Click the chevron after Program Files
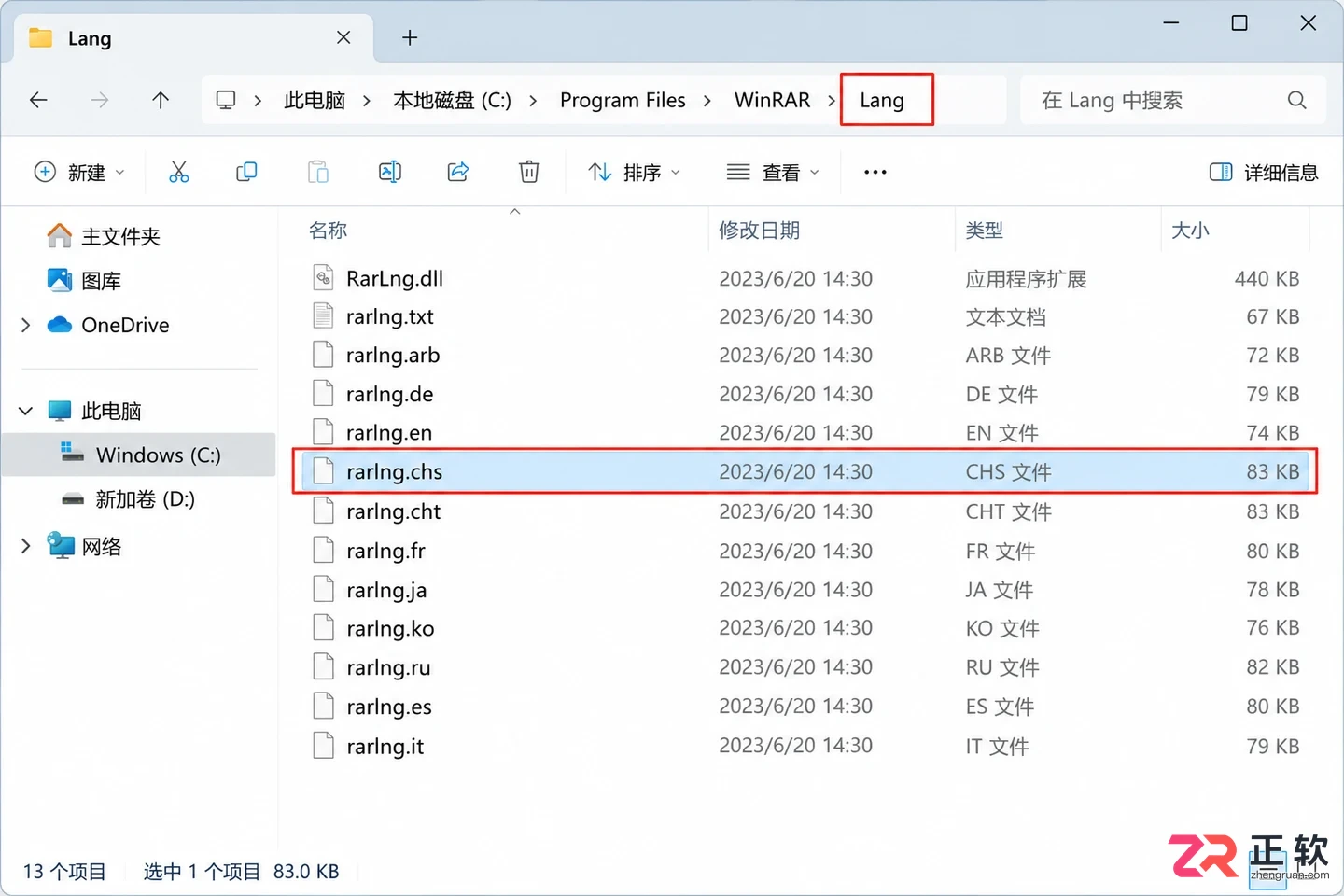 [x=707, y=100]
